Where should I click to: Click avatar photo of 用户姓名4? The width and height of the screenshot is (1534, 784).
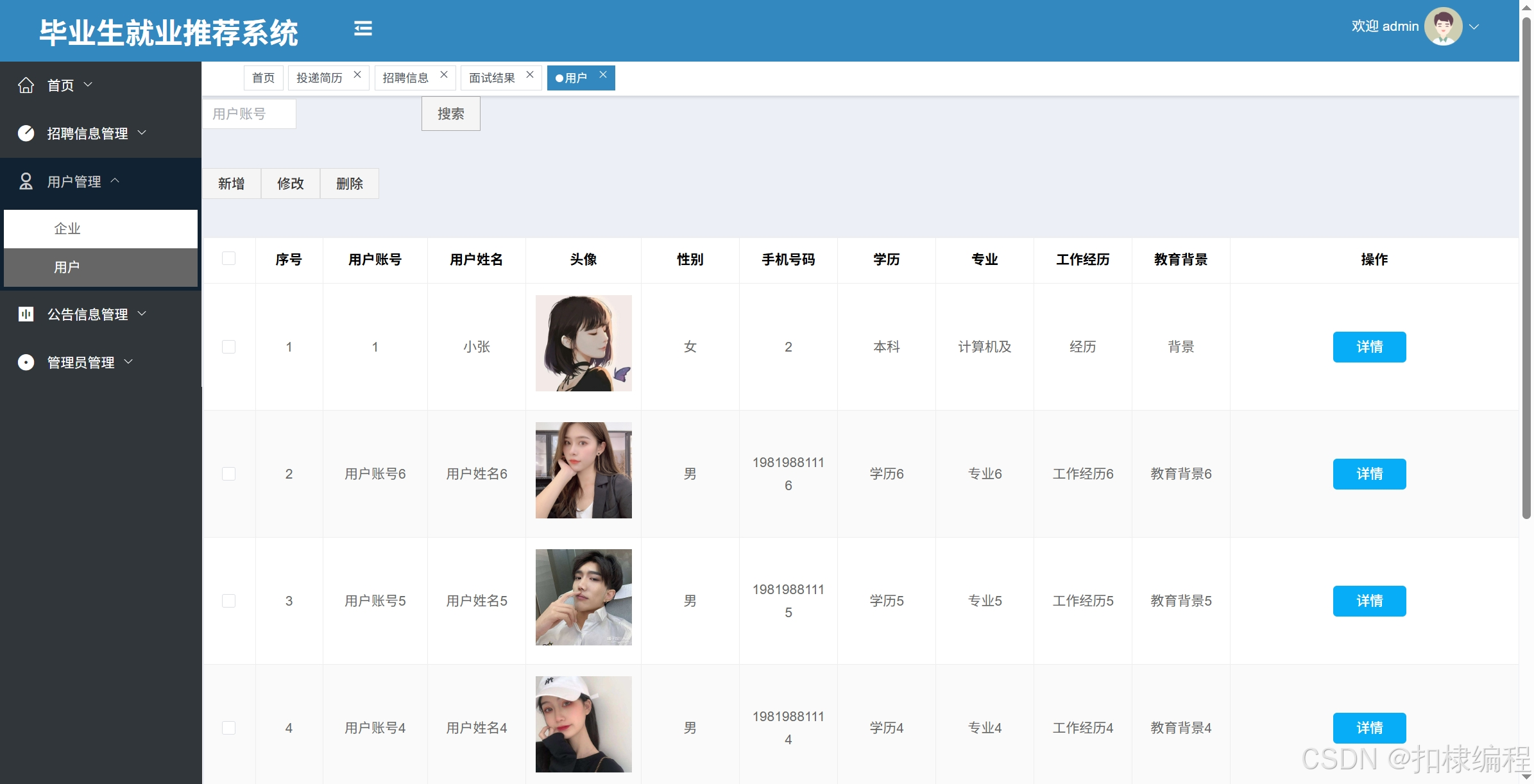tap(583, 724)
